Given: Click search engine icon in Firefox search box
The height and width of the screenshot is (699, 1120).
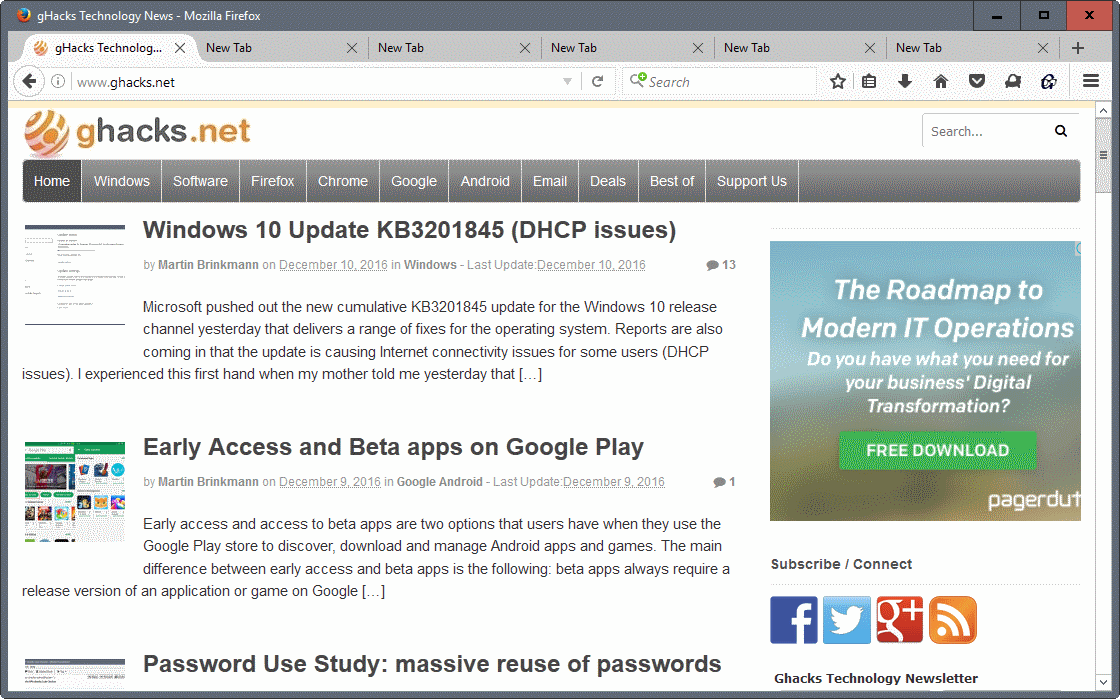Looking at the screenshot, I should point(637,80).
